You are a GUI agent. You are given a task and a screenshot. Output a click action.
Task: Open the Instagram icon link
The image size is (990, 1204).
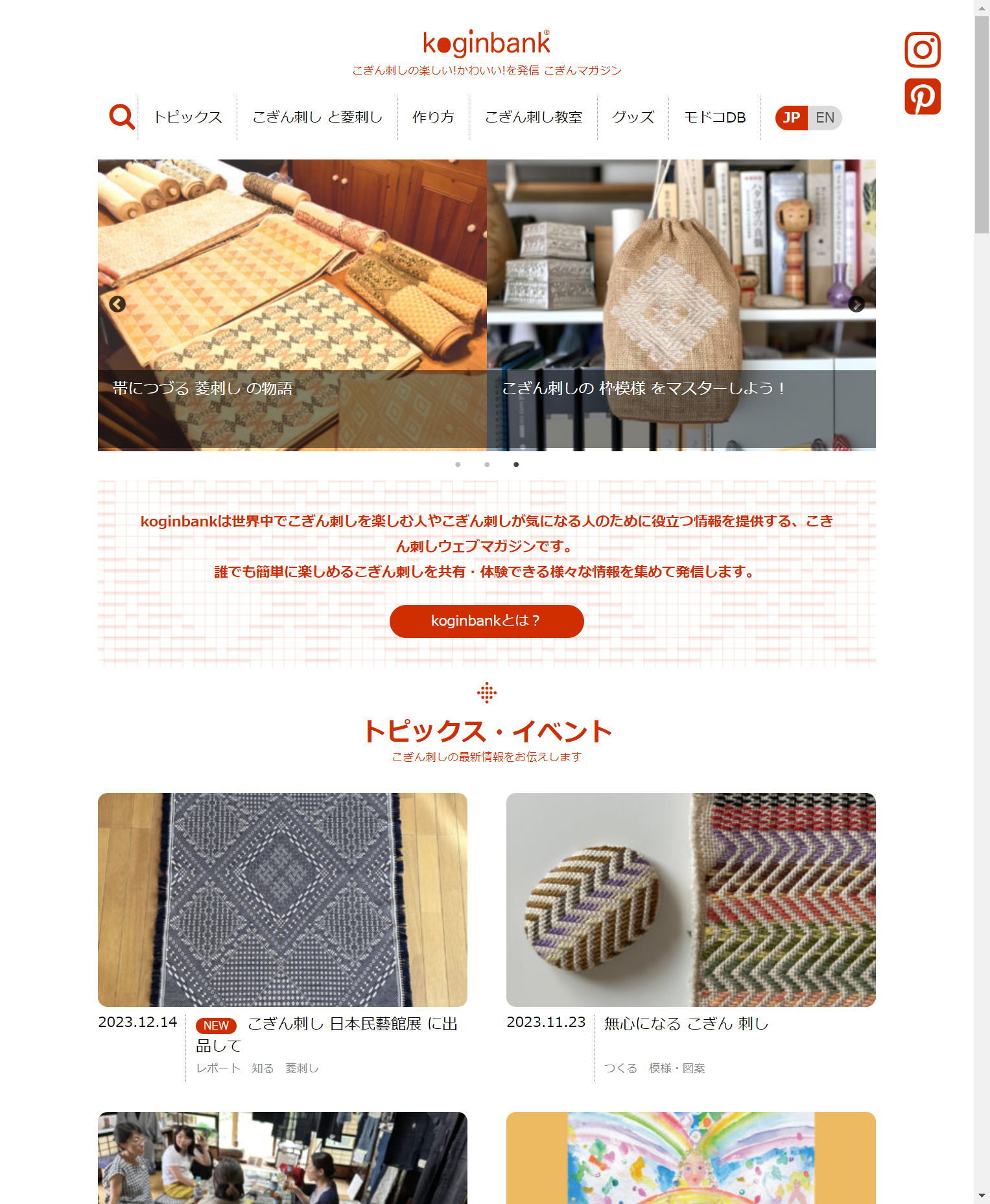pyautogui.click(x=923, y=49)
